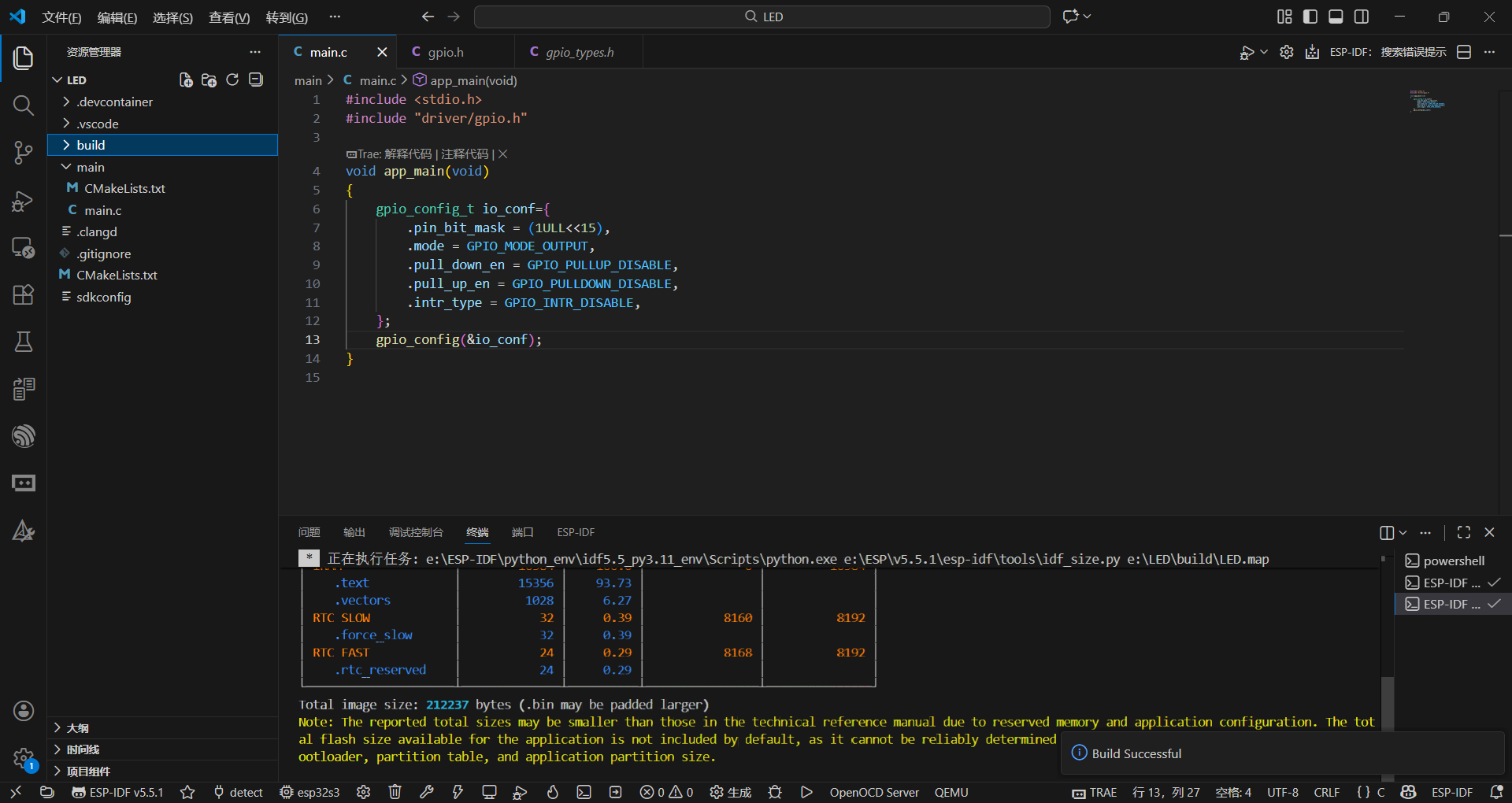
Task: Refresh the LED explorer tree
Action: pos(232,80)
